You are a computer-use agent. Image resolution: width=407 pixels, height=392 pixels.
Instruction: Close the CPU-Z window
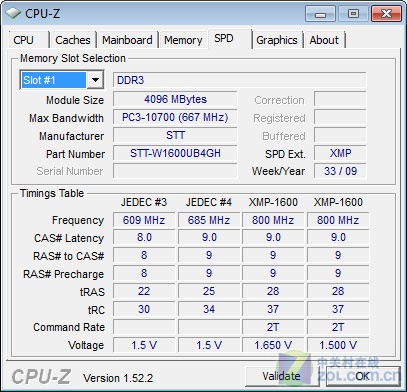tap(386, 14)
